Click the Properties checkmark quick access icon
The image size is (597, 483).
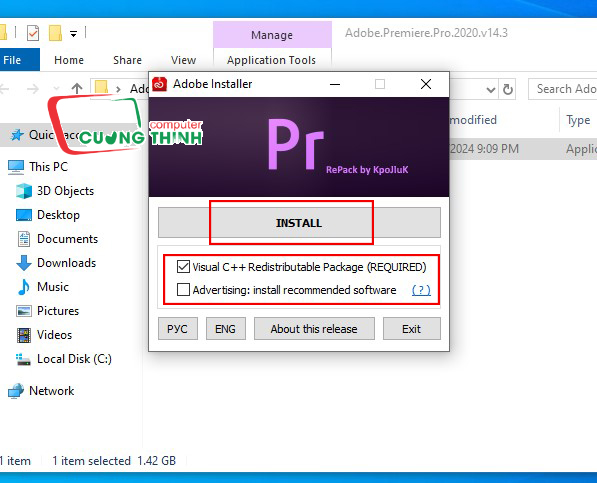[33, 33]
